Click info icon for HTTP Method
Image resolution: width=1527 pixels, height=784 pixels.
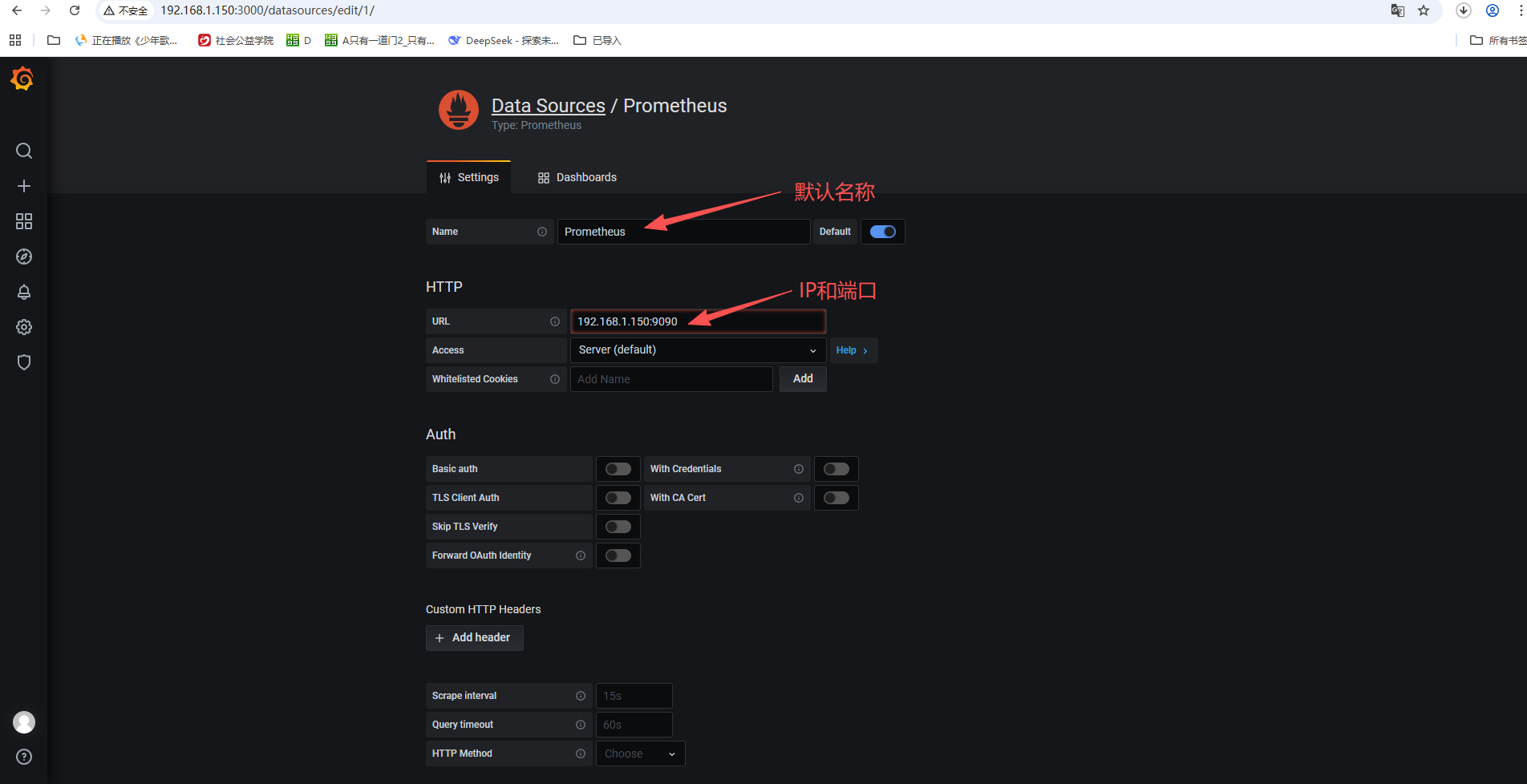click(x=581, y=754)
